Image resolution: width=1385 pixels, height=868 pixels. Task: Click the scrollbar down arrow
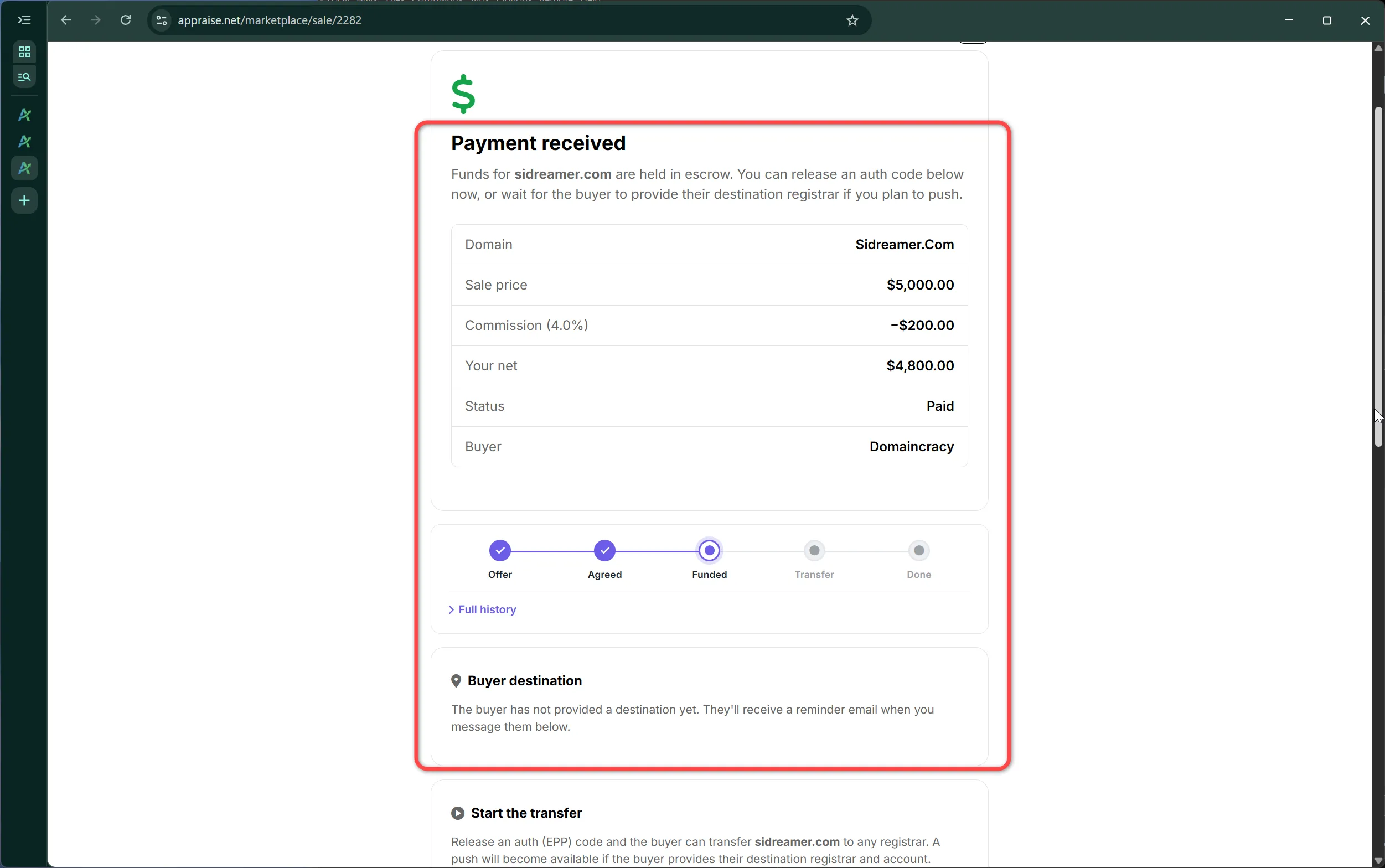(x=1378, y=861)
